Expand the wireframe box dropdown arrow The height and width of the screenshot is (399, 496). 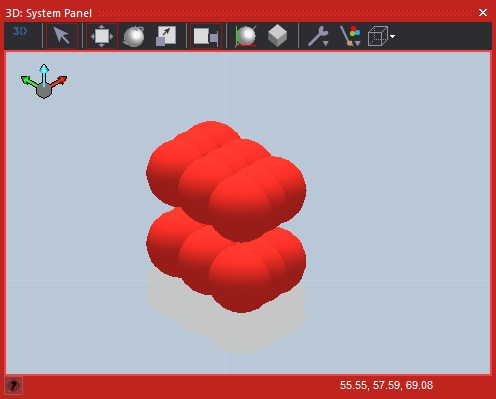click(x=392, y=36)
